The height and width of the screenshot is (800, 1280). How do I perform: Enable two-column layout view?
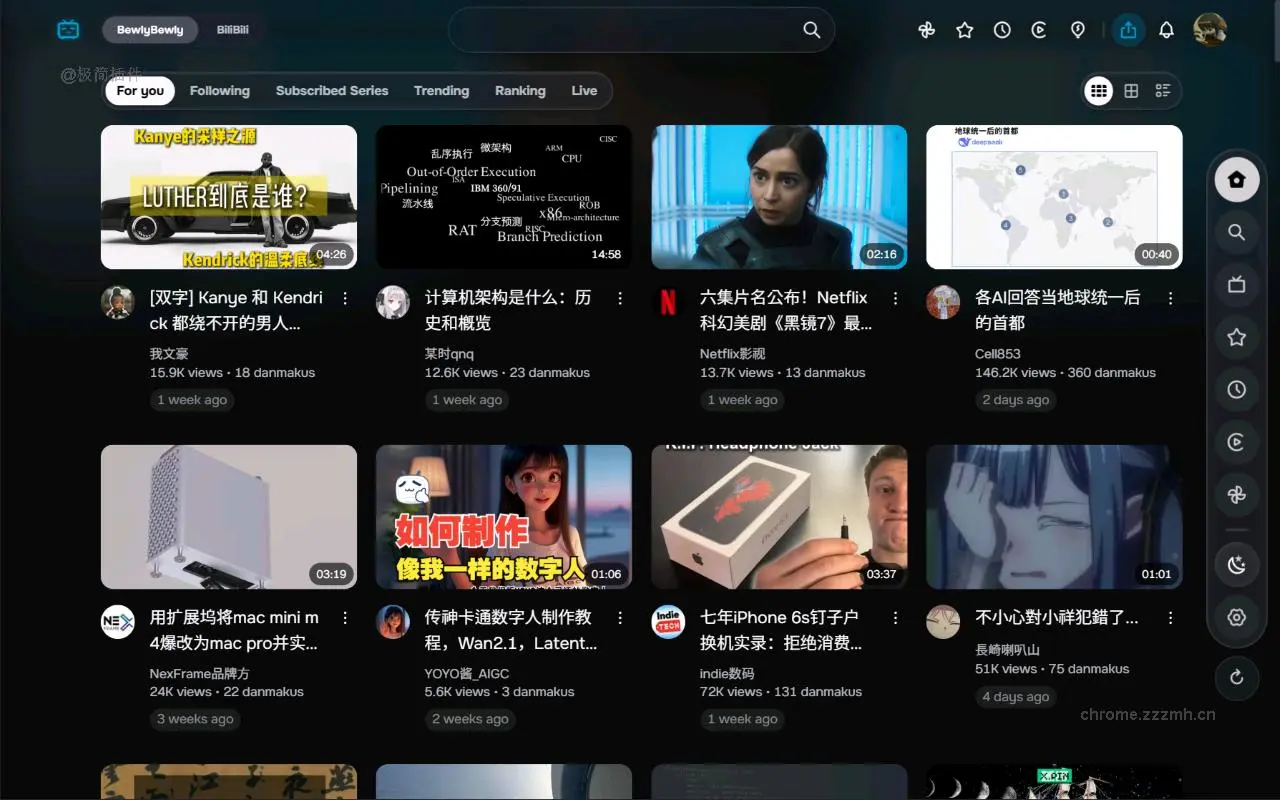click(x=1130, y=90)
